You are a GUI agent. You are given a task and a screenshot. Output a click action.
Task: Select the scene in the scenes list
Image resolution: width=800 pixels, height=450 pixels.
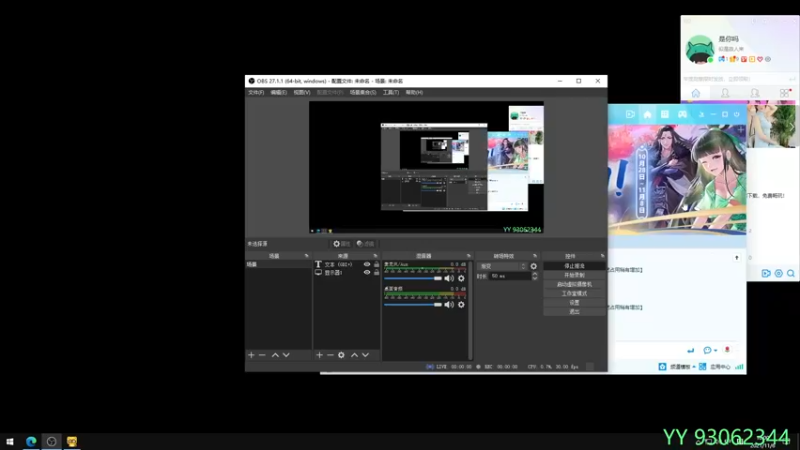tap(279, 264)
